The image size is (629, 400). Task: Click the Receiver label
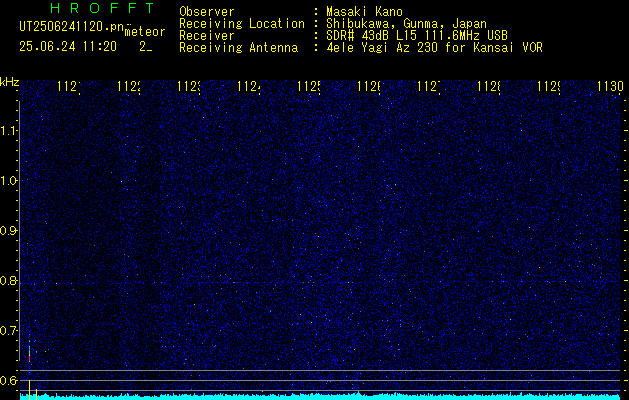(x=207, y=36)
